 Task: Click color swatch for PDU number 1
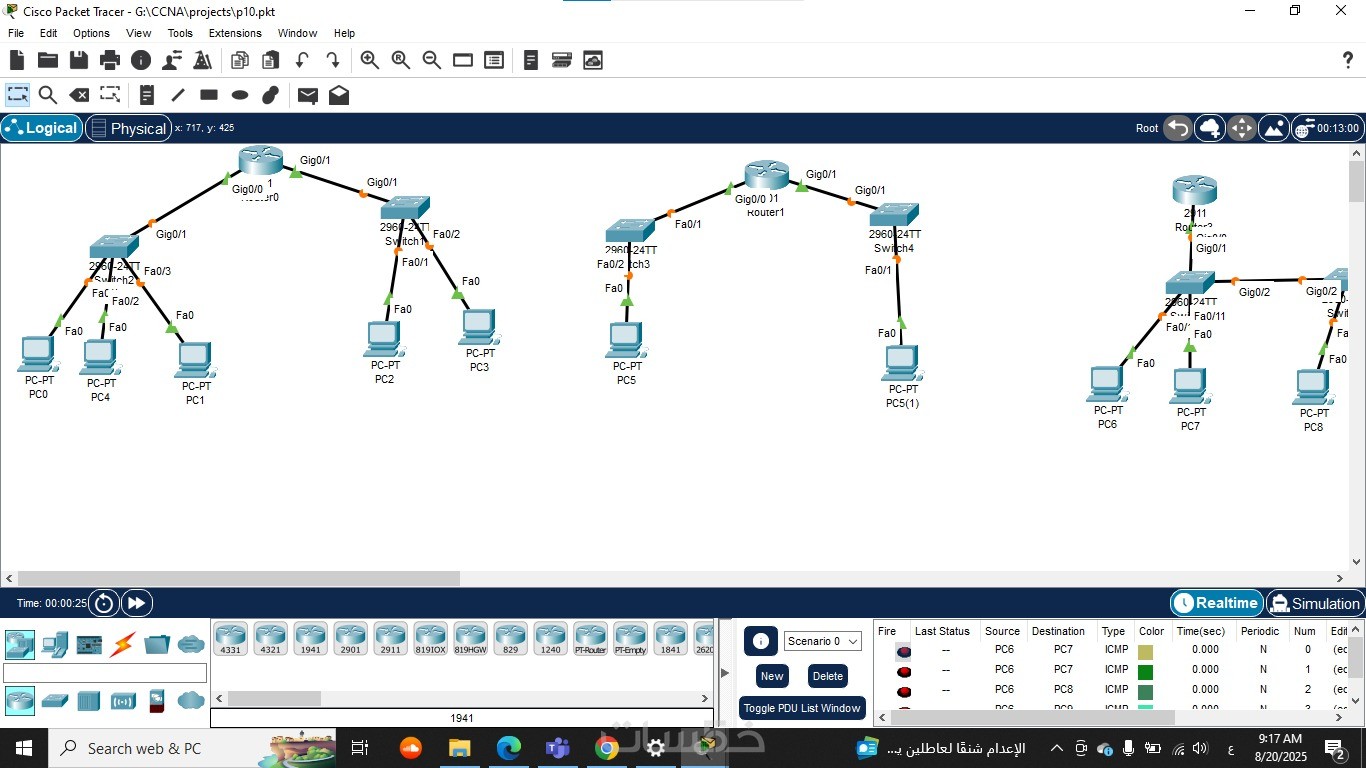click(x=1146, y=672)
